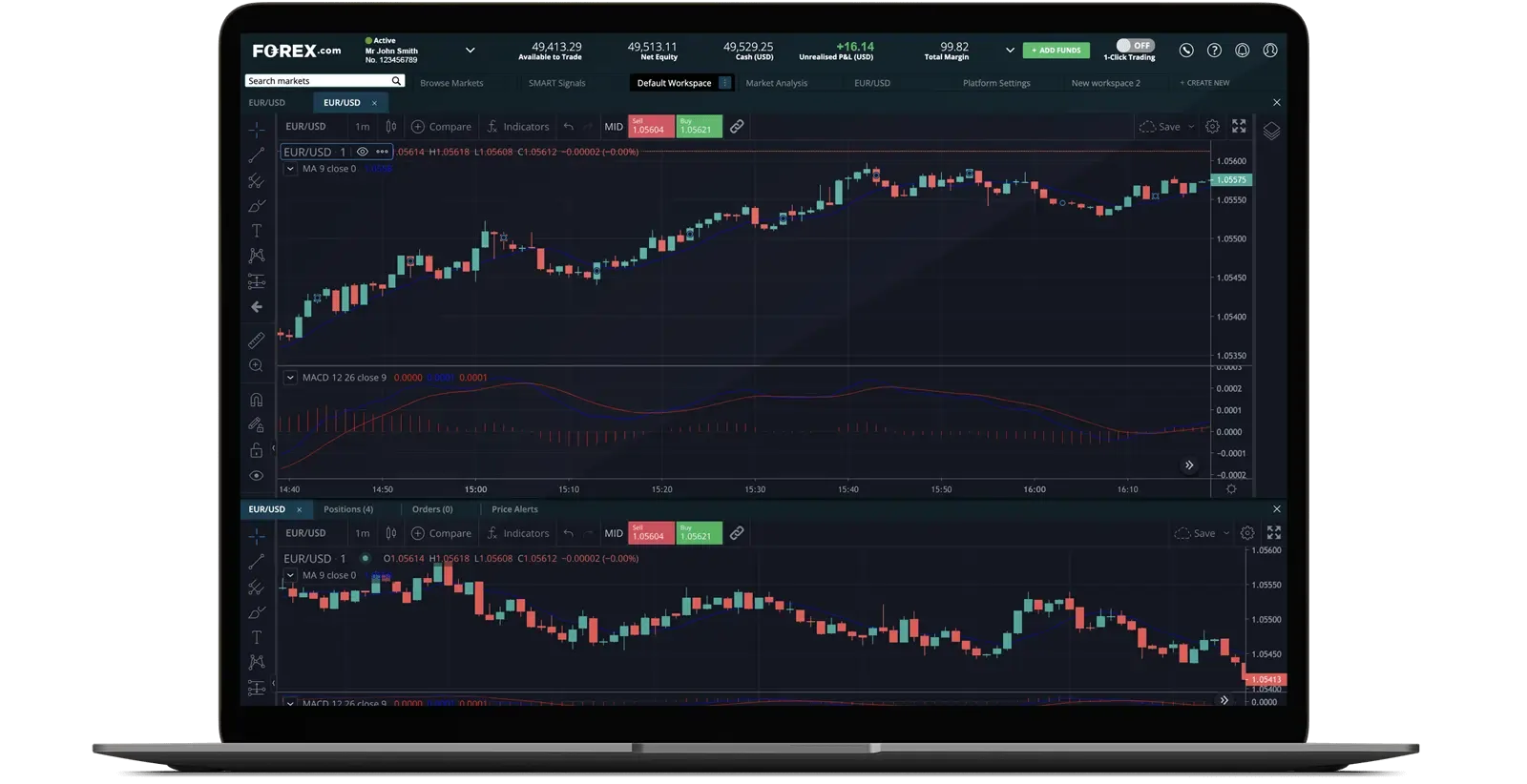
Task: Select the ruler measure tool in upper chart
Action: [x=256, y=340]
